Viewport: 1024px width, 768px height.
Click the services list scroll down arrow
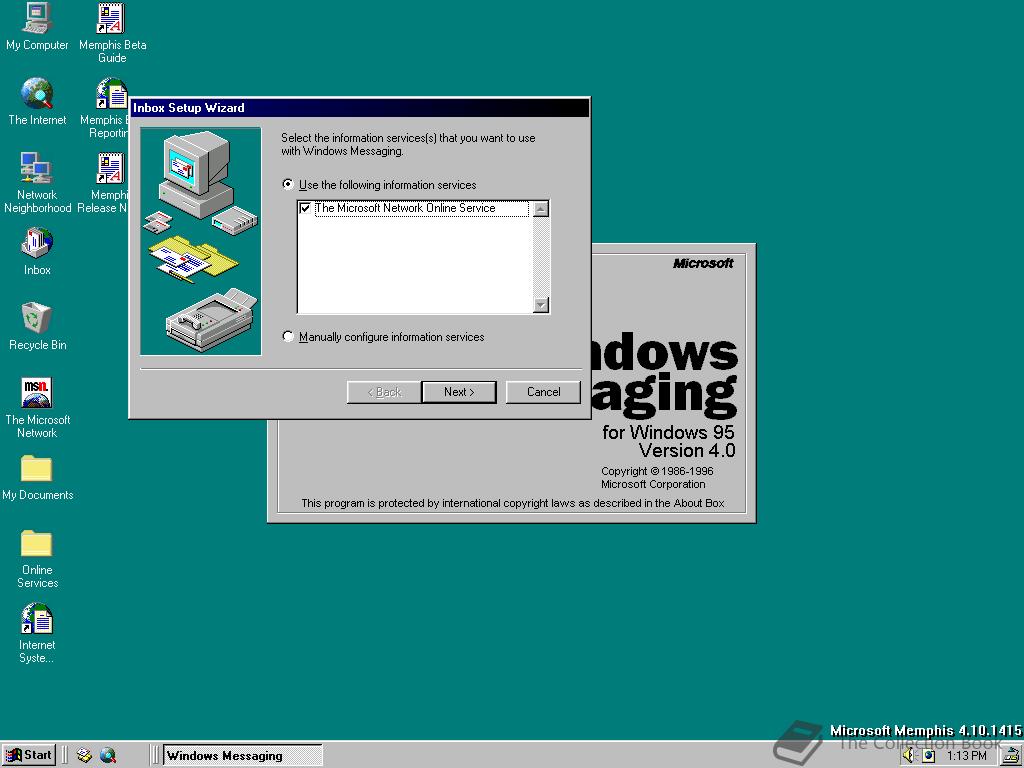click(541, 304)
